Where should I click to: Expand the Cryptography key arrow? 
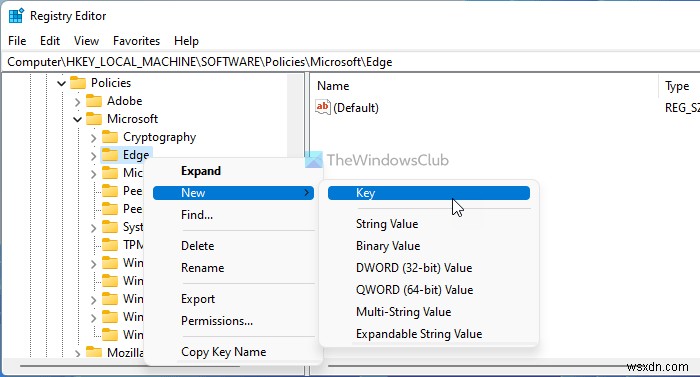click(x=93, y=138)
